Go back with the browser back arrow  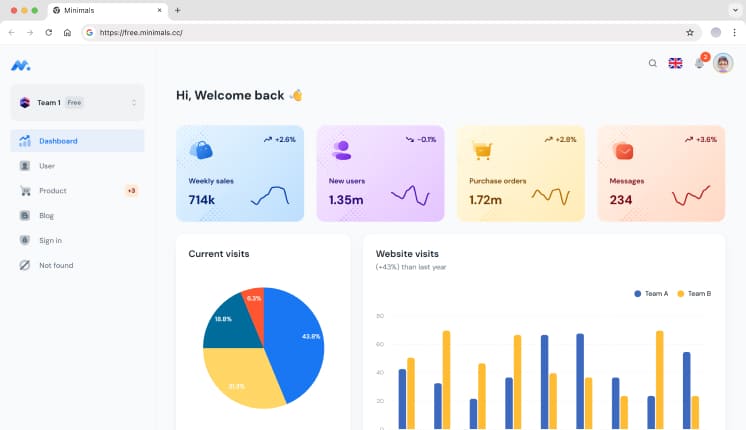(x=11, y=32)
